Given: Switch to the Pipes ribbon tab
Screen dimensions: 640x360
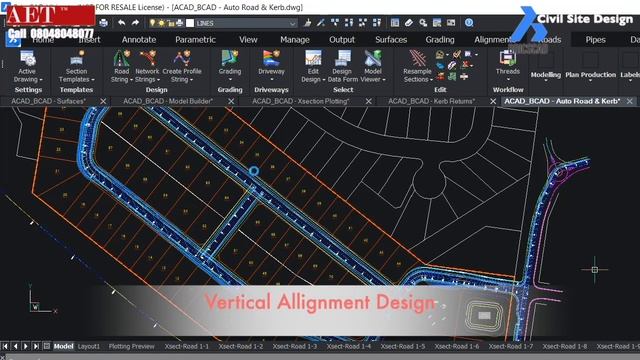Looking at the screenshot, I should coord(596,40).
